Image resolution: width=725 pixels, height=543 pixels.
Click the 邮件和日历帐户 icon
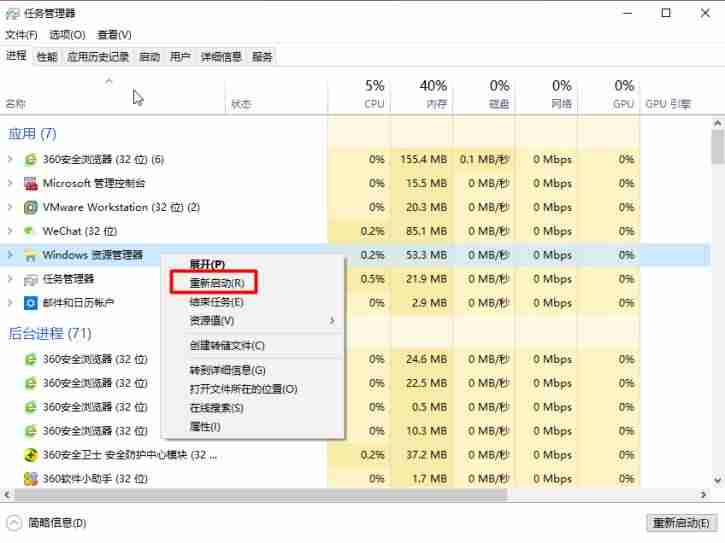pos(31,303)
